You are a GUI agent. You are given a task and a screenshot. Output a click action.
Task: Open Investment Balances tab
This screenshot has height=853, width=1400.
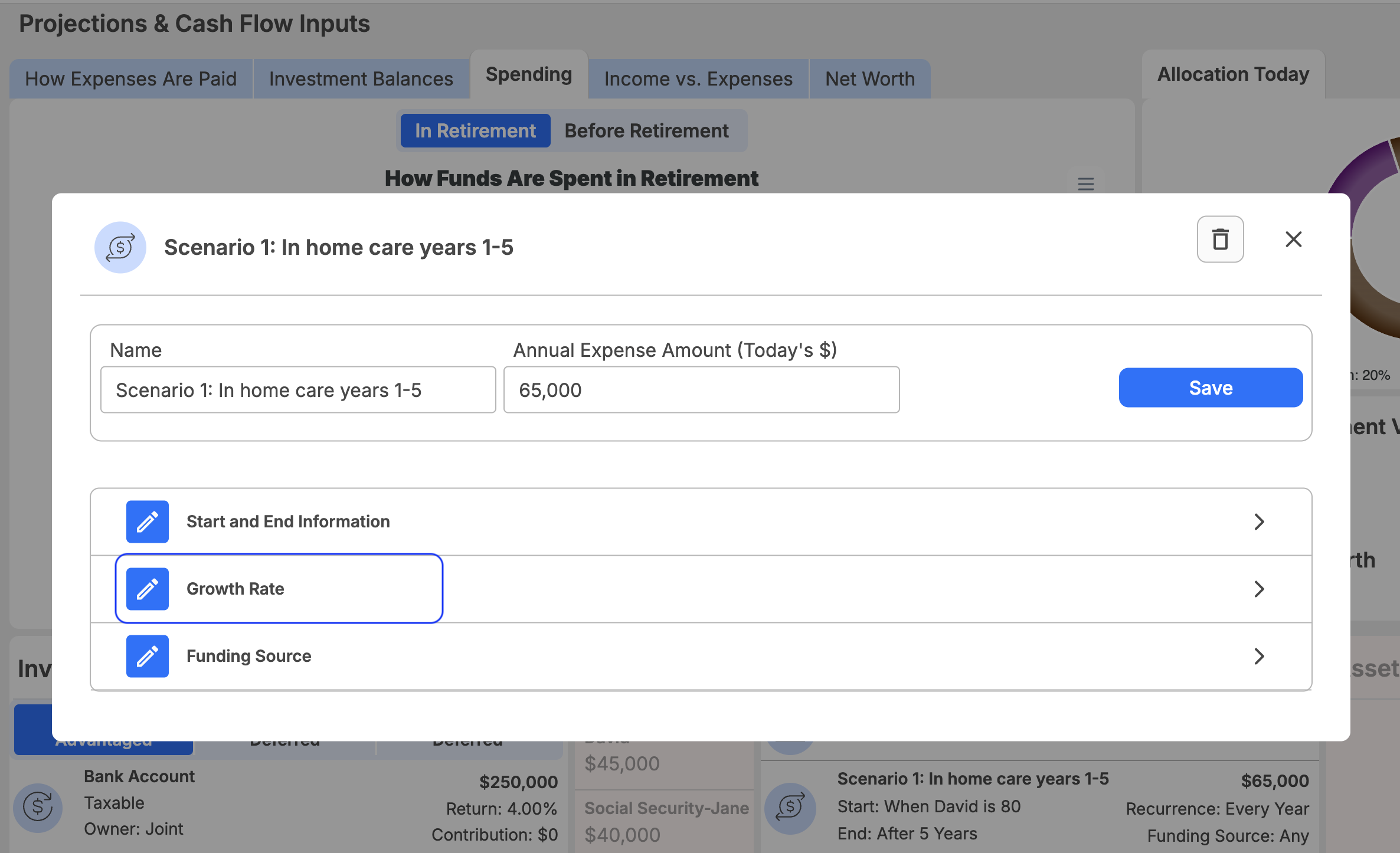tap(361, 79)
